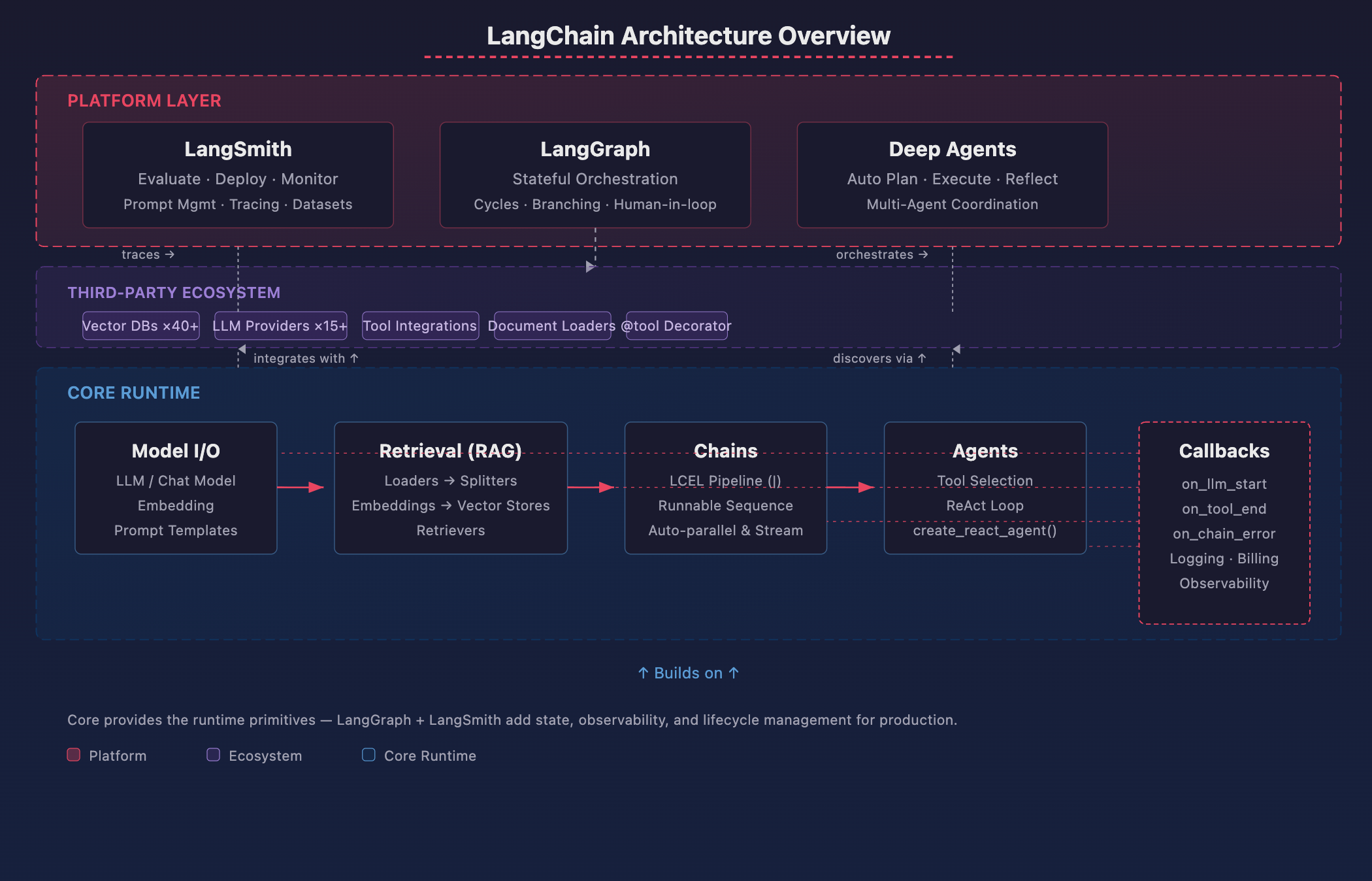This screenshot has height=881, width=1372.
Task: Click 'Runnable Sequence' text
Action: pos(726,506)
